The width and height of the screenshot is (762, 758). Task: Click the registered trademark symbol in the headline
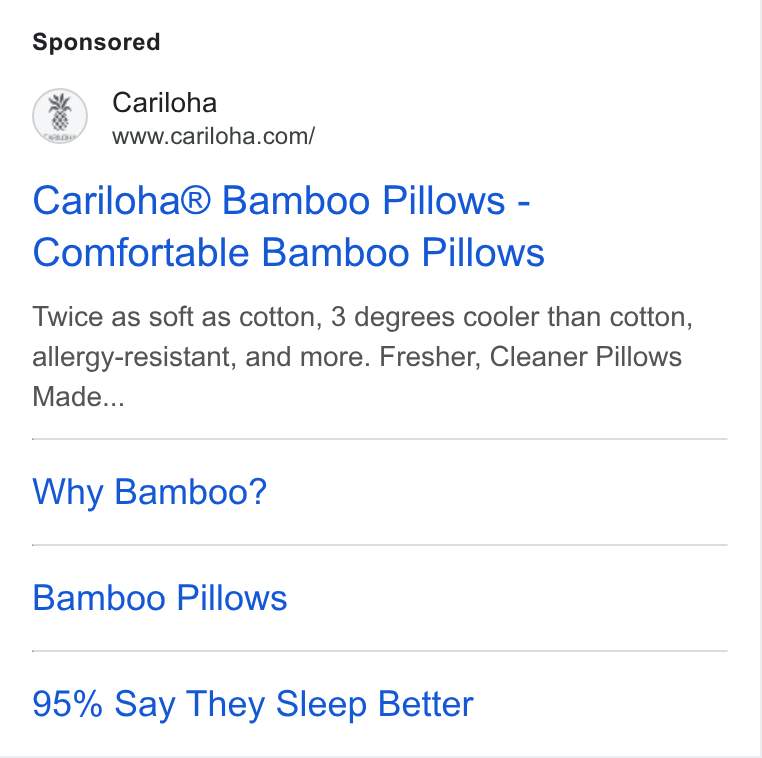(x=196, y=199)
